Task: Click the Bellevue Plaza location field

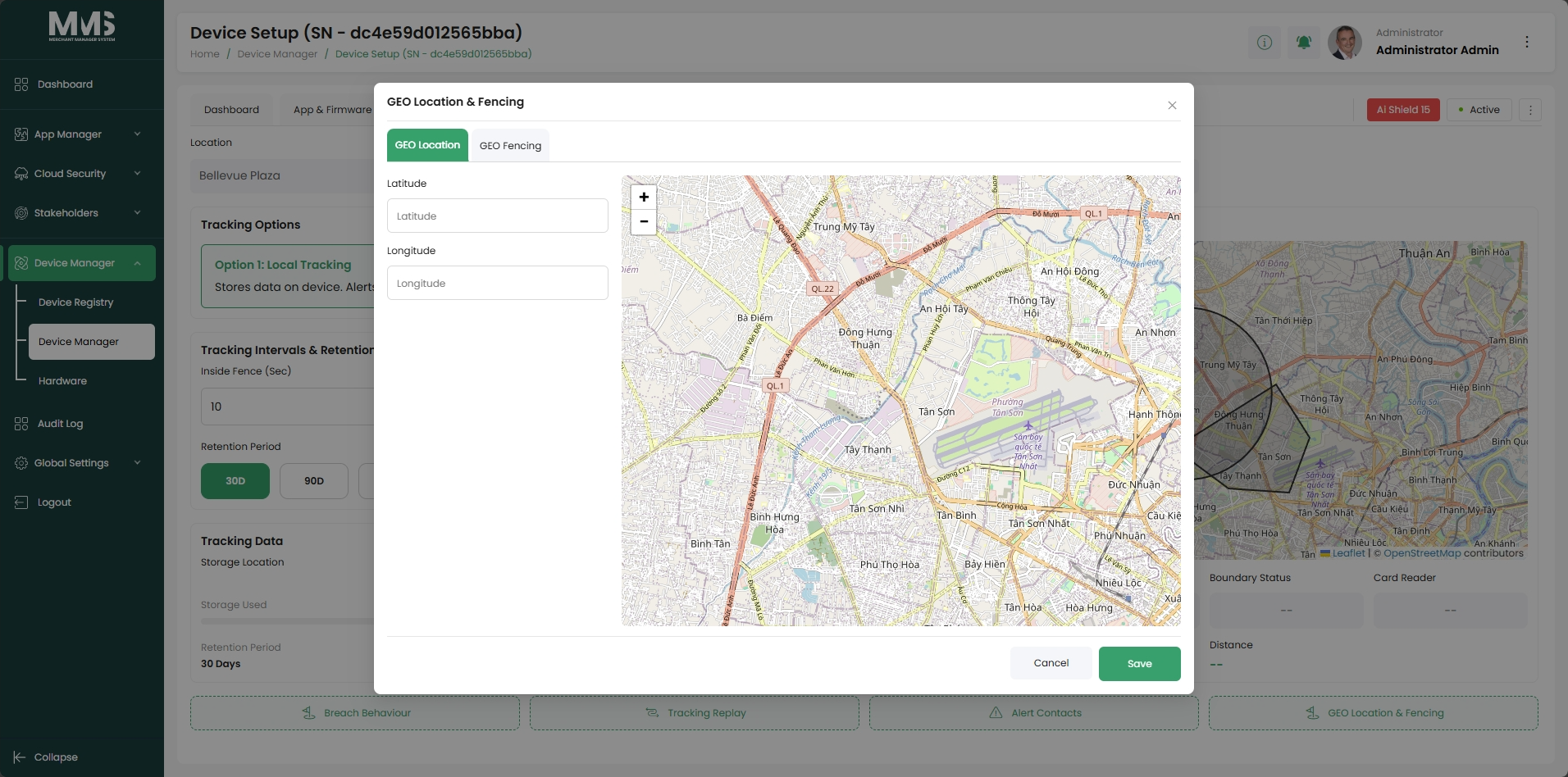Action: click(x=282, y=175)
